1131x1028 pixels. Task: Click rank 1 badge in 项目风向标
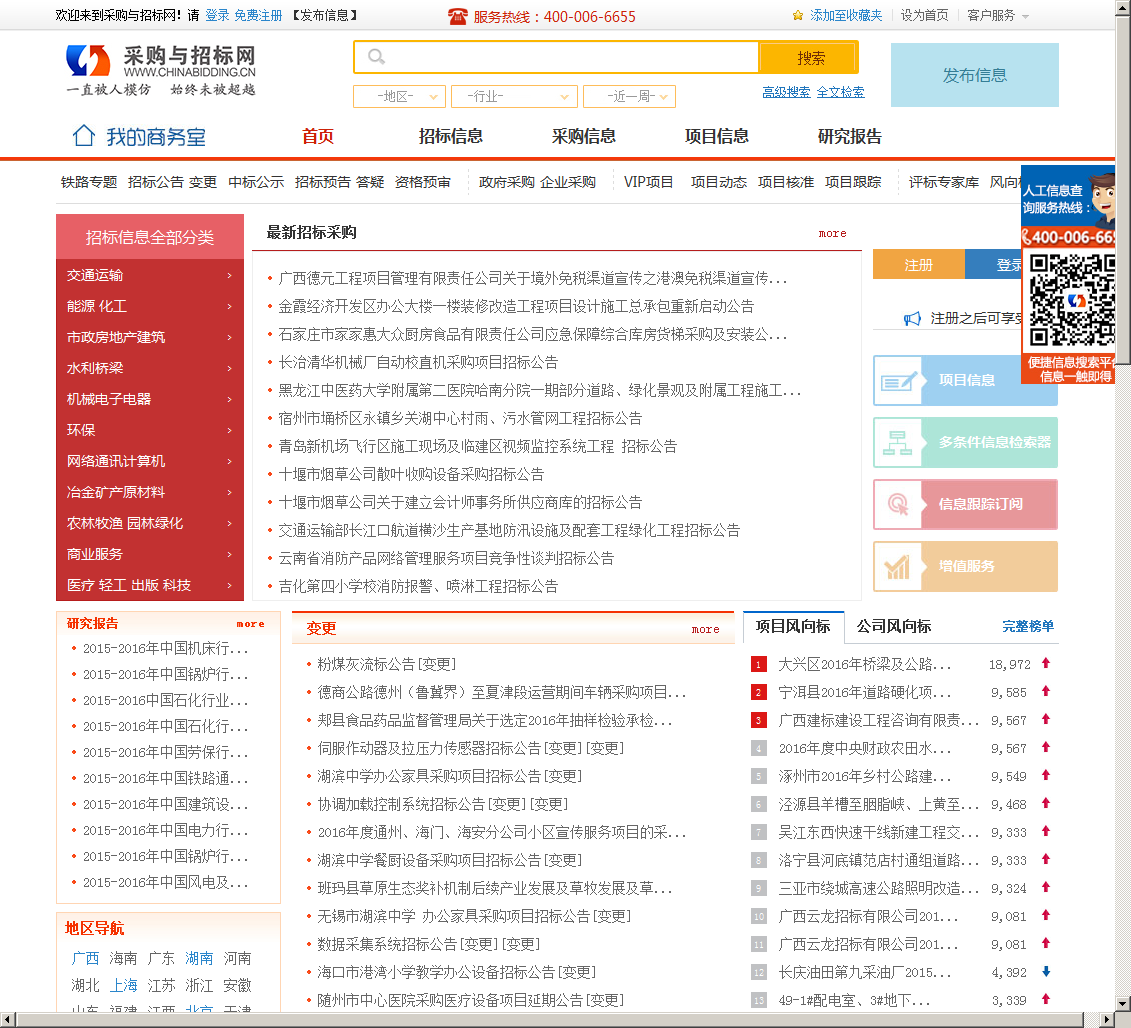point(758,664)
